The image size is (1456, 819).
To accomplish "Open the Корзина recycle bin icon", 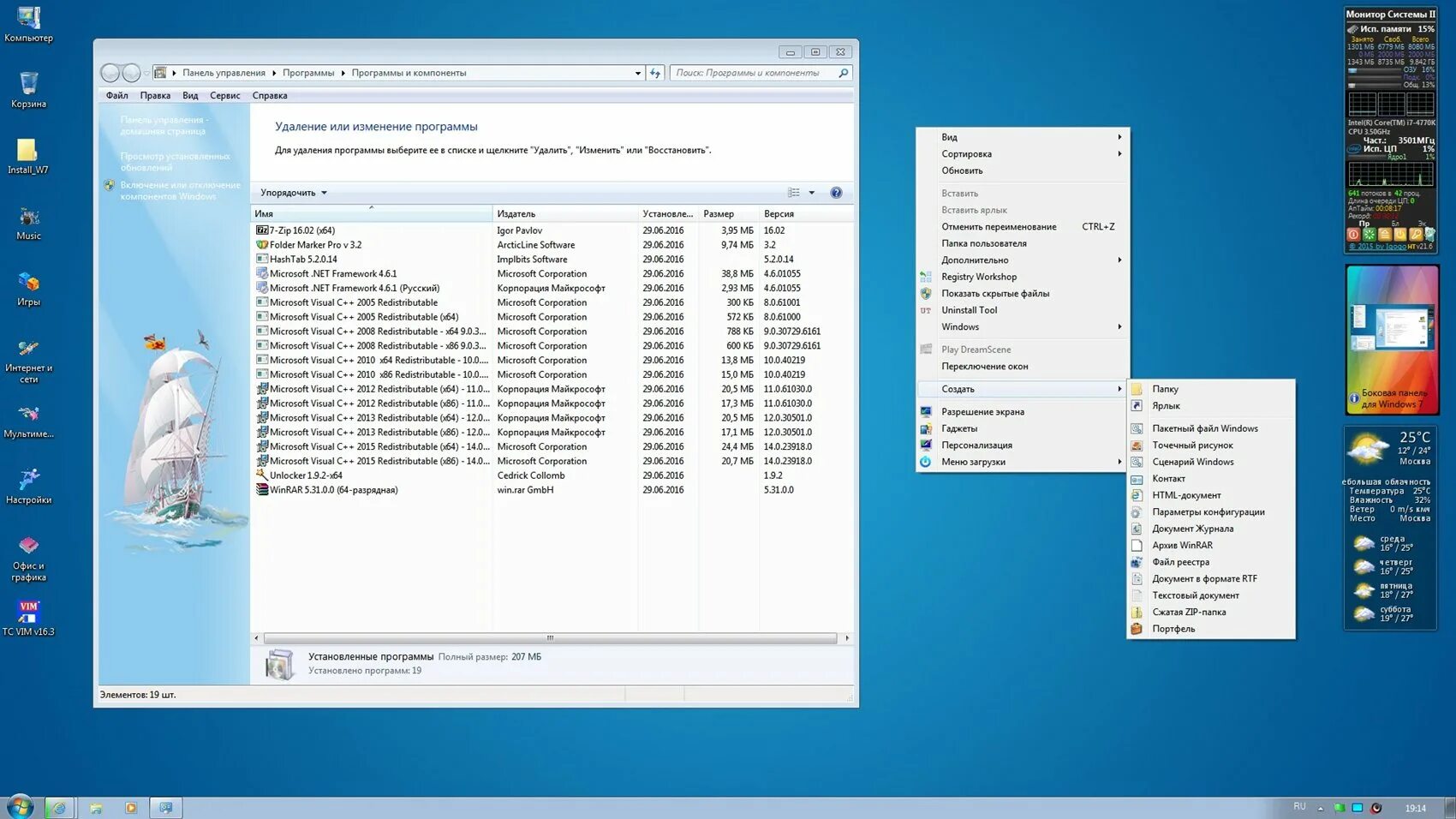I will (28, 90).
